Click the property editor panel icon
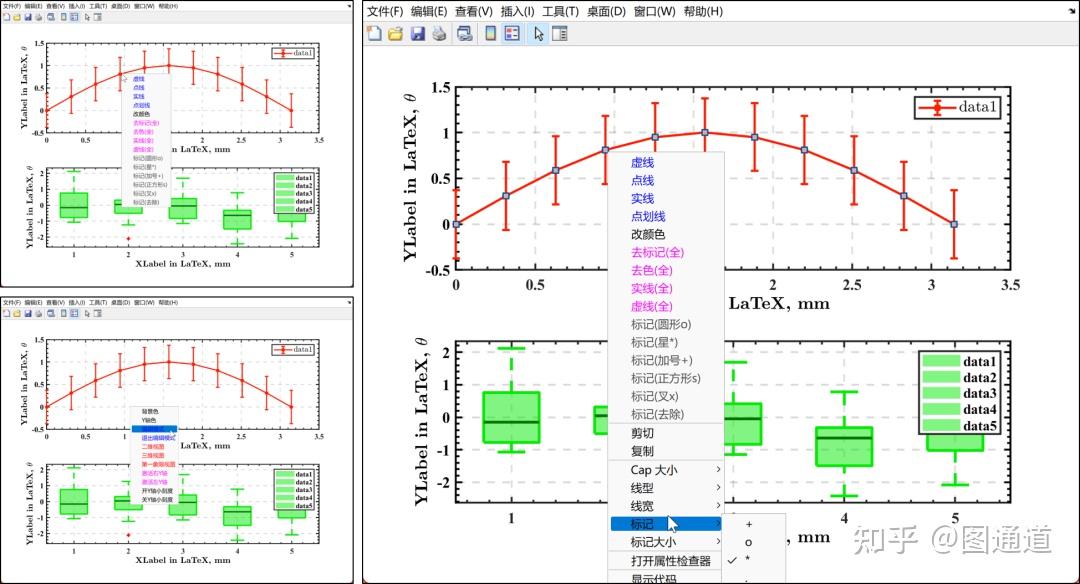This screenshot has height=584, width=1080. [x=561, y=33]
